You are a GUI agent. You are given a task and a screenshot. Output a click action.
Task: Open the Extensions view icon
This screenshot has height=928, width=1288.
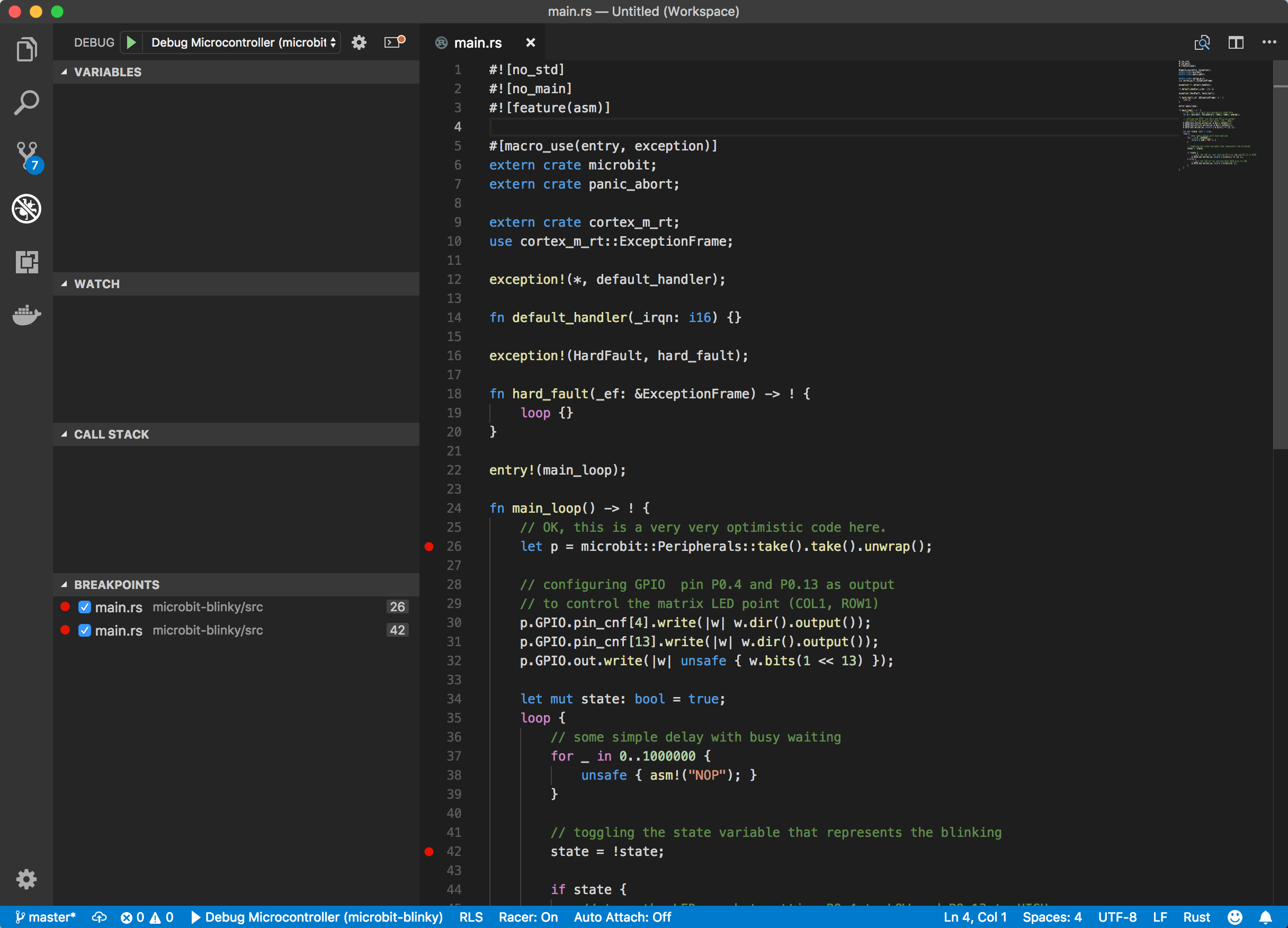point(26,262)
